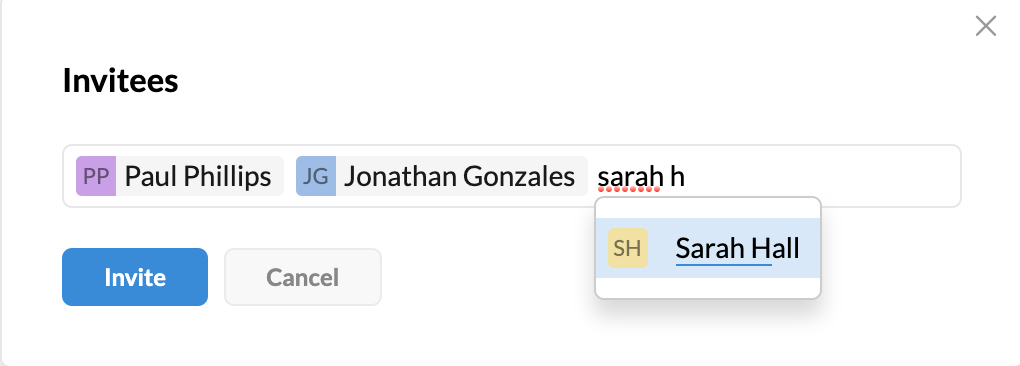The height and width of the screenshot is (366, 1020).
Task: Select the Paul Phillips invitee chip name
Action: 198,176
